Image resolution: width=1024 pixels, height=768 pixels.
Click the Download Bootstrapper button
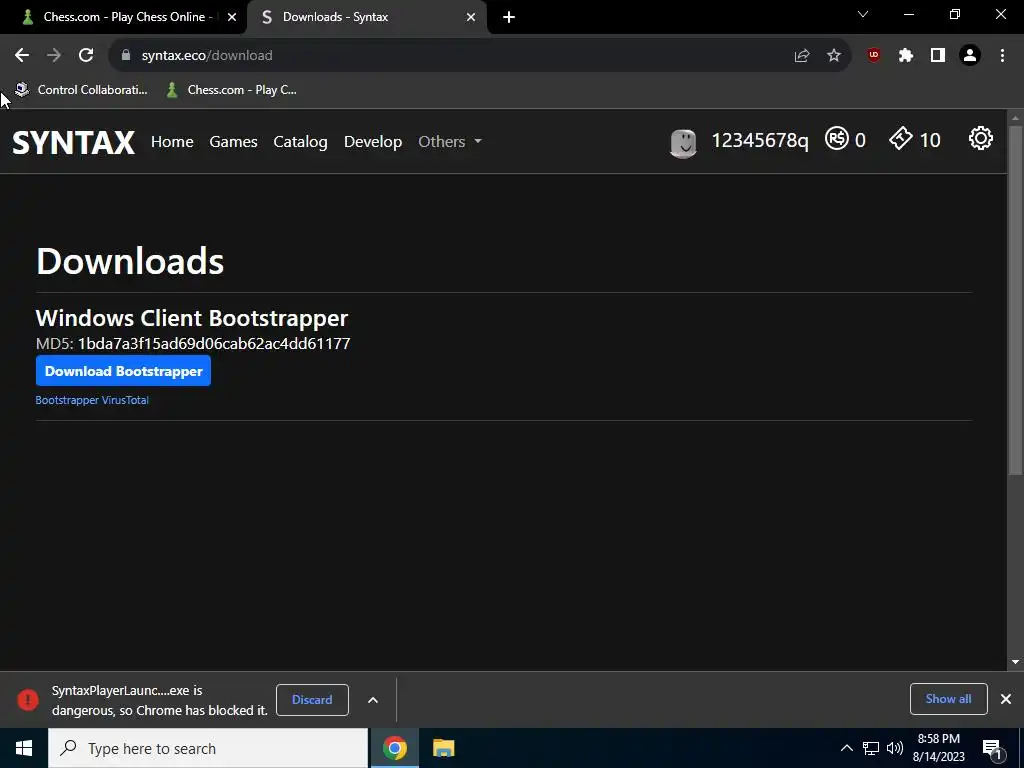[x=123, y=371]
